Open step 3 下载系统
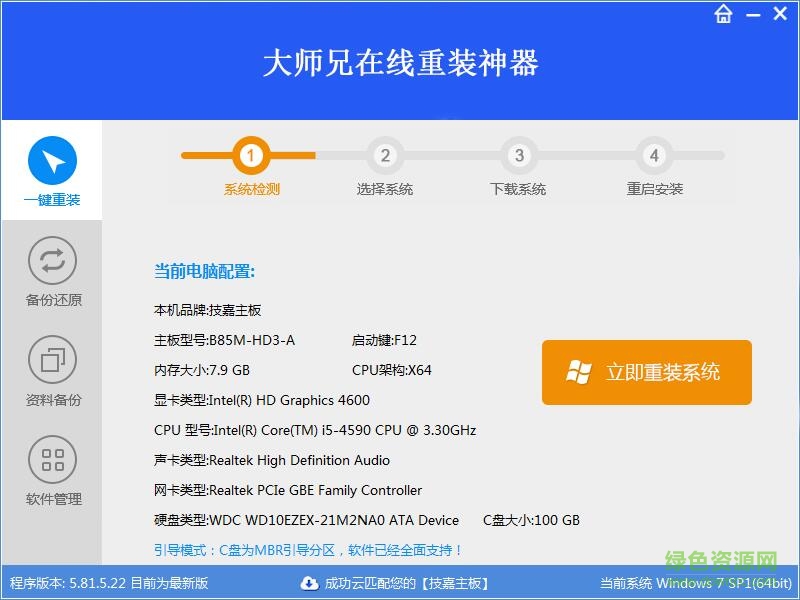This screenshot has height=600, width=800. click(x=519, y=155)
